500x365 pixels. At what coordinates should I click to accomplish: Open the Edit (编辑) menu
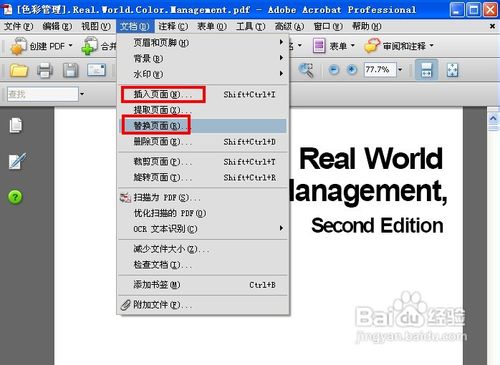click(x=57, y=26)
